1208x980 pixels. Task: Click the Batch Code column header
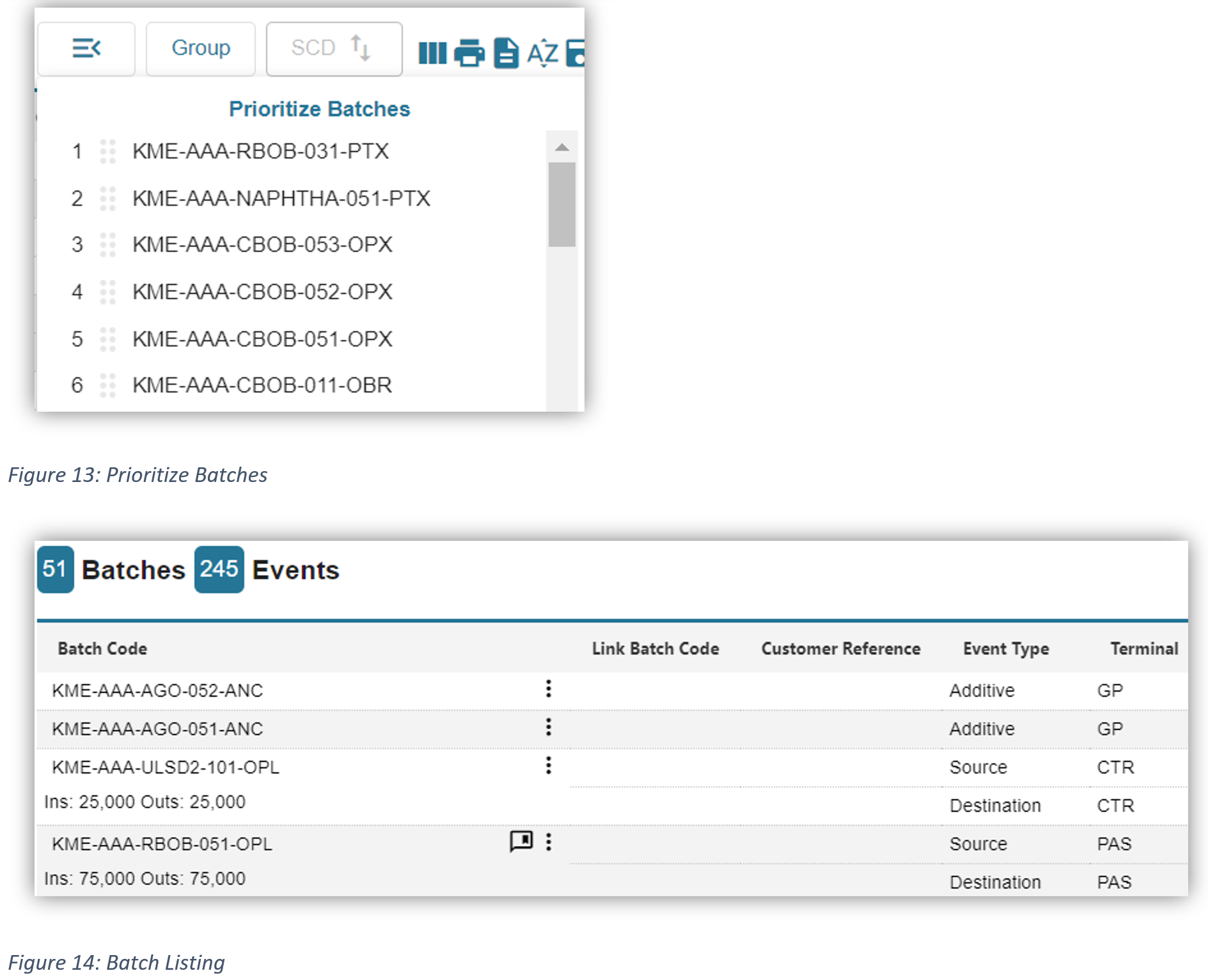click(x=102, y=649)
